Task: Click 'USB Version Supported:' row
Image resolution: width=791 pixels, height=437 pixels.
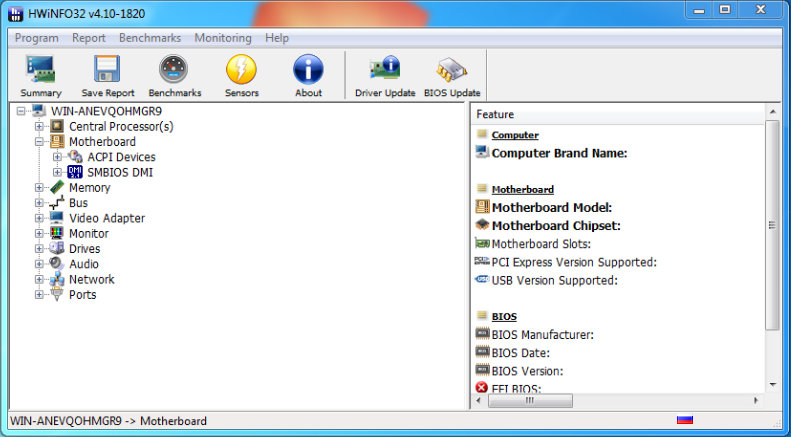Action: [x=554, y=280]
